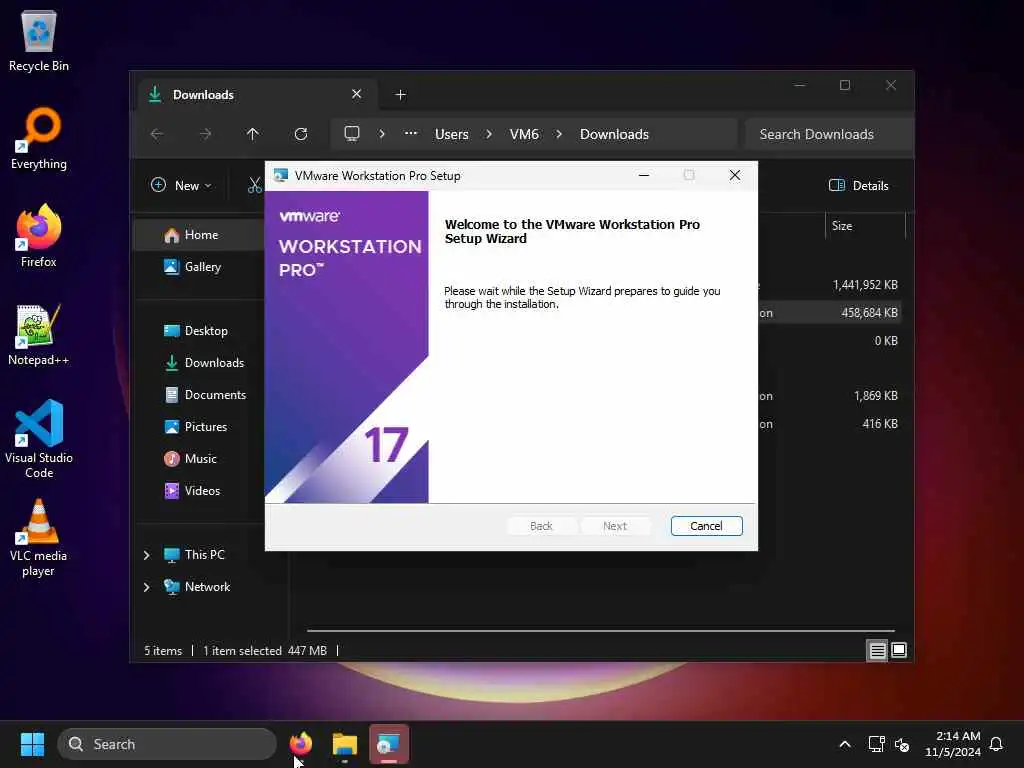Toggle the Details pane button
The width and height of the screenshot is (1024, 768).
point(858,185)
